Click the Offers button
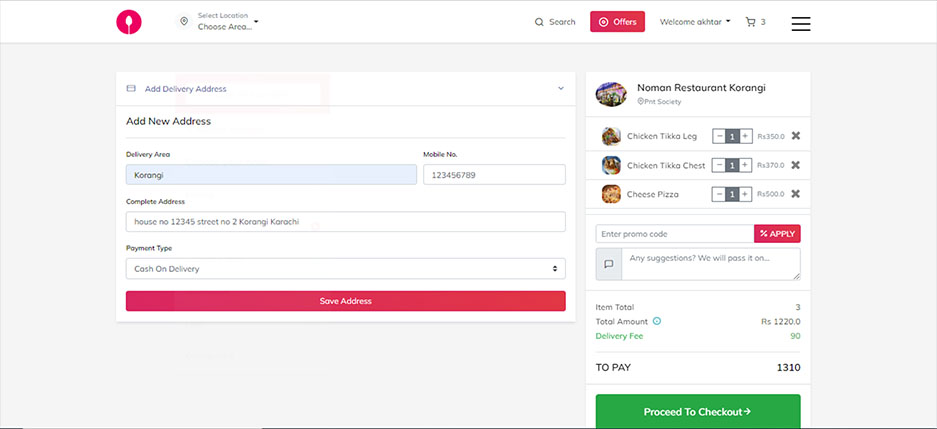 (x=617, y=22)
